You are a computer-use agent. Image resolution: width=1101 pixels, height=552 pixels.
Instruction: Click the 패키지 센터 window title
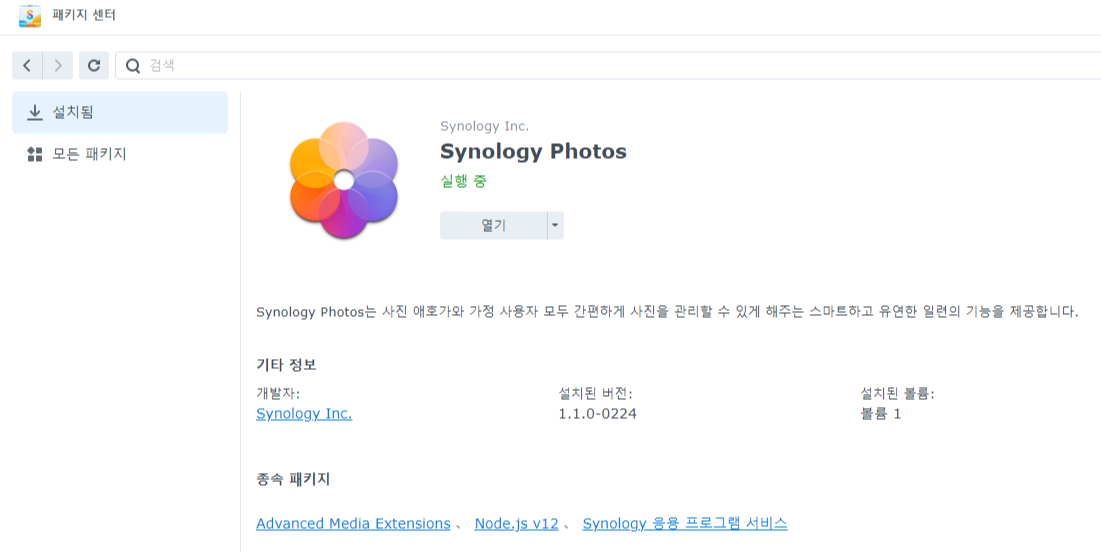pos(84,15)
